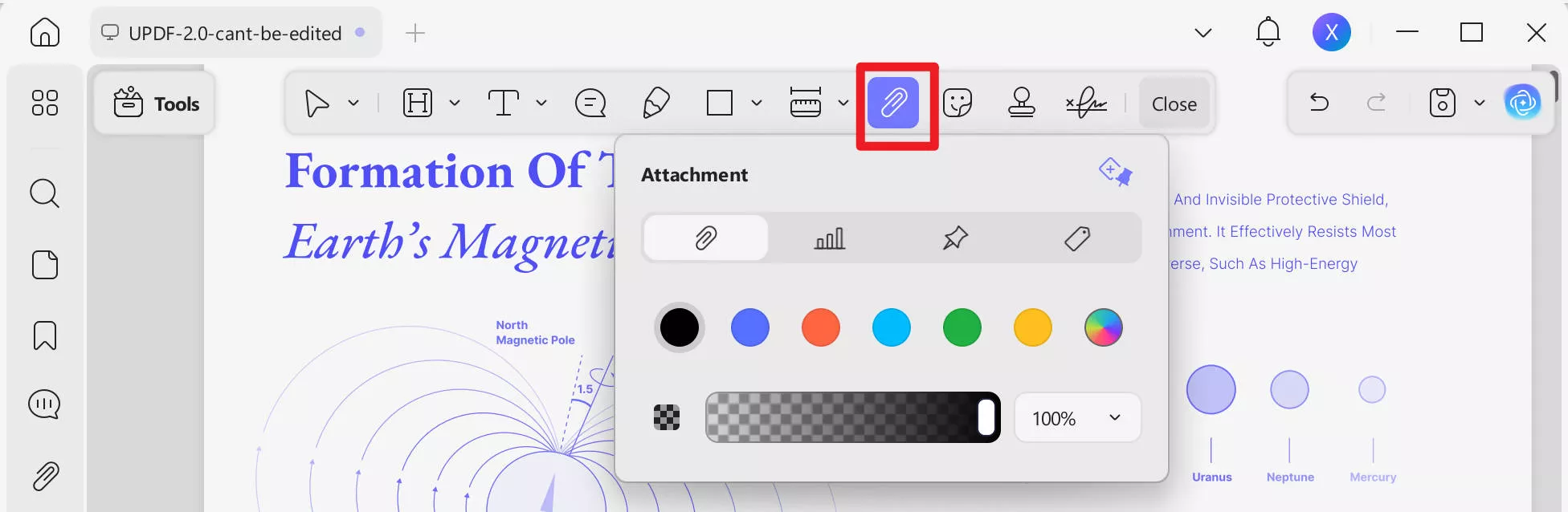Select the rectangle shape tool
Screen dimensions: 1568x512
click(720, 103)
